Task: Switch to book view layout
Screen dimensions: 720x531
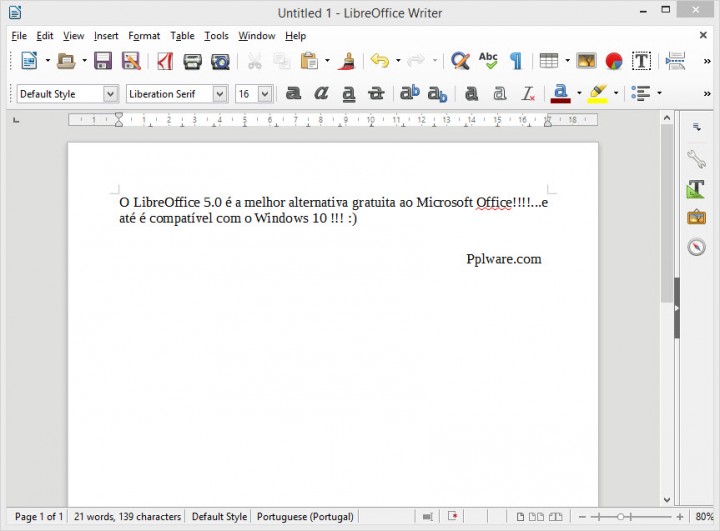Action: point(556,517)
